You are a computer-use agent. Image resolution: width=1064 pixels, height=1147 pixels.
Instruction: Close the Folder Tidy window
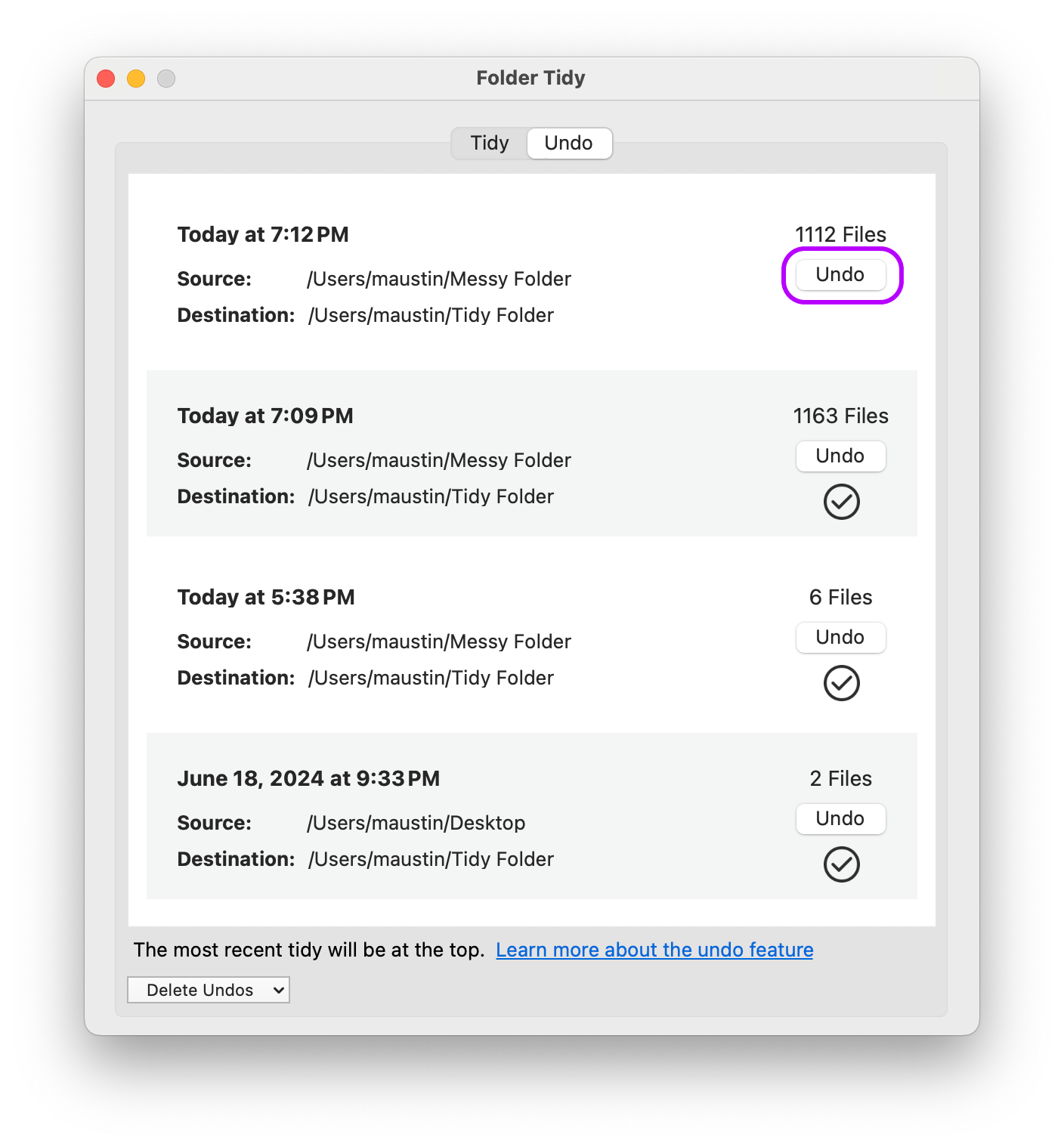tap(106, 79)
